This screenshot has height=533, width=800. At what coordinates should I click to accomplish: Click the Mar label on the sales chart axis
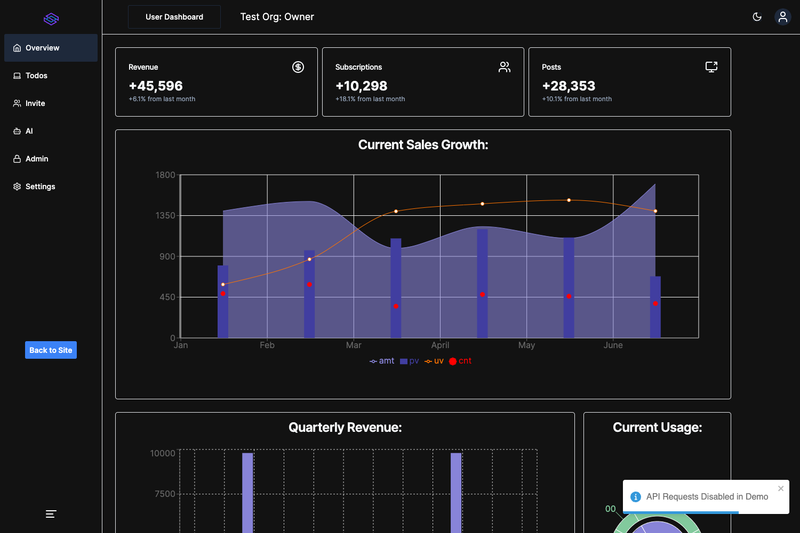tap(354, 345)
